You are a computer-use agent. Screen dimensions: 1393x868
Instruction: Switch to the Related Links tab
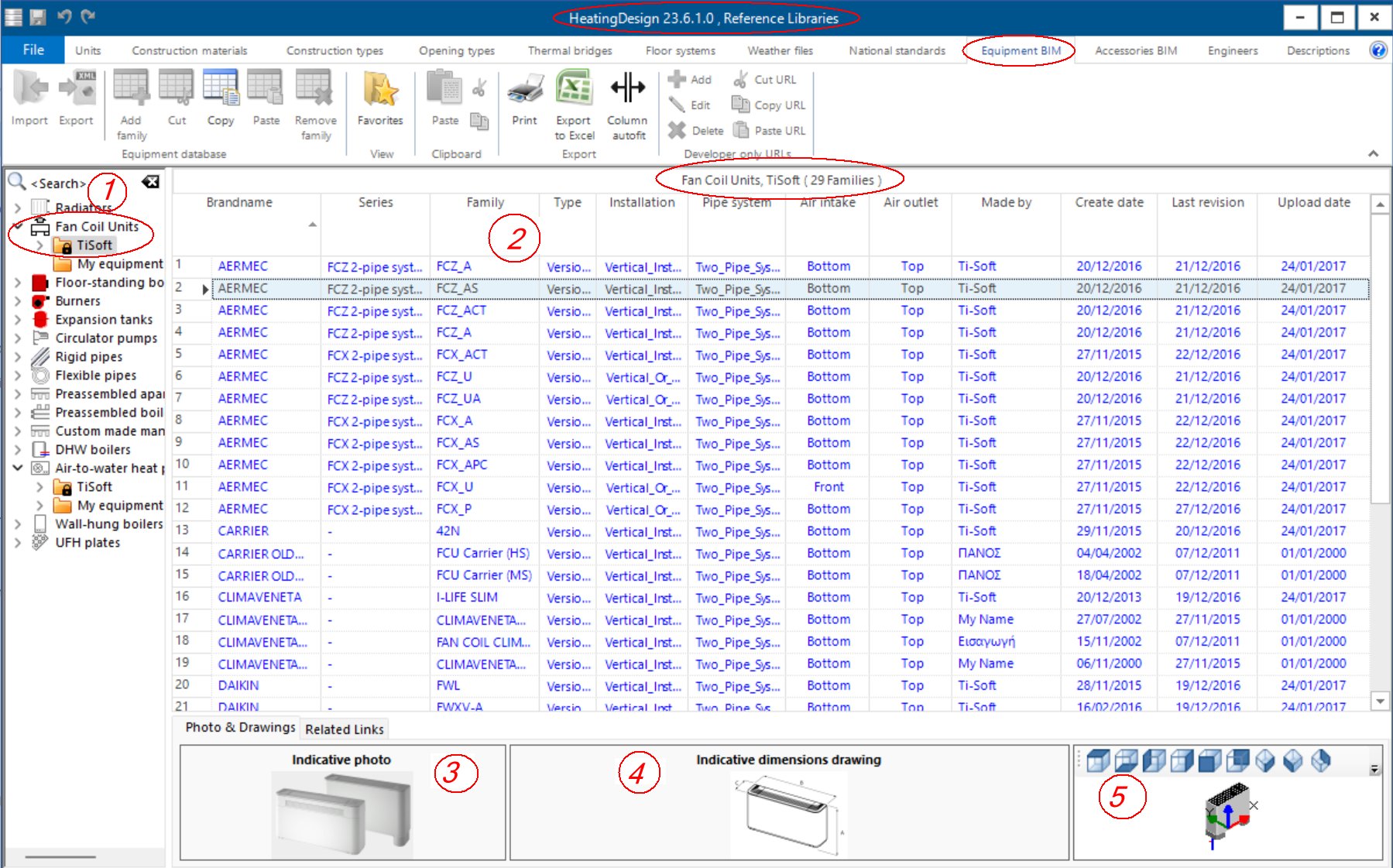pyautogui.click(x=344, y=729)
